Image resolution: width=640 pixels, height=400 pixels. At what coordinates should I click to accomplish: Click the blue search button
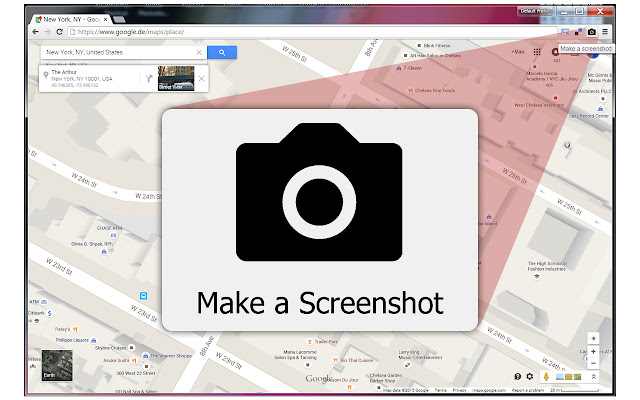point(222,52)
